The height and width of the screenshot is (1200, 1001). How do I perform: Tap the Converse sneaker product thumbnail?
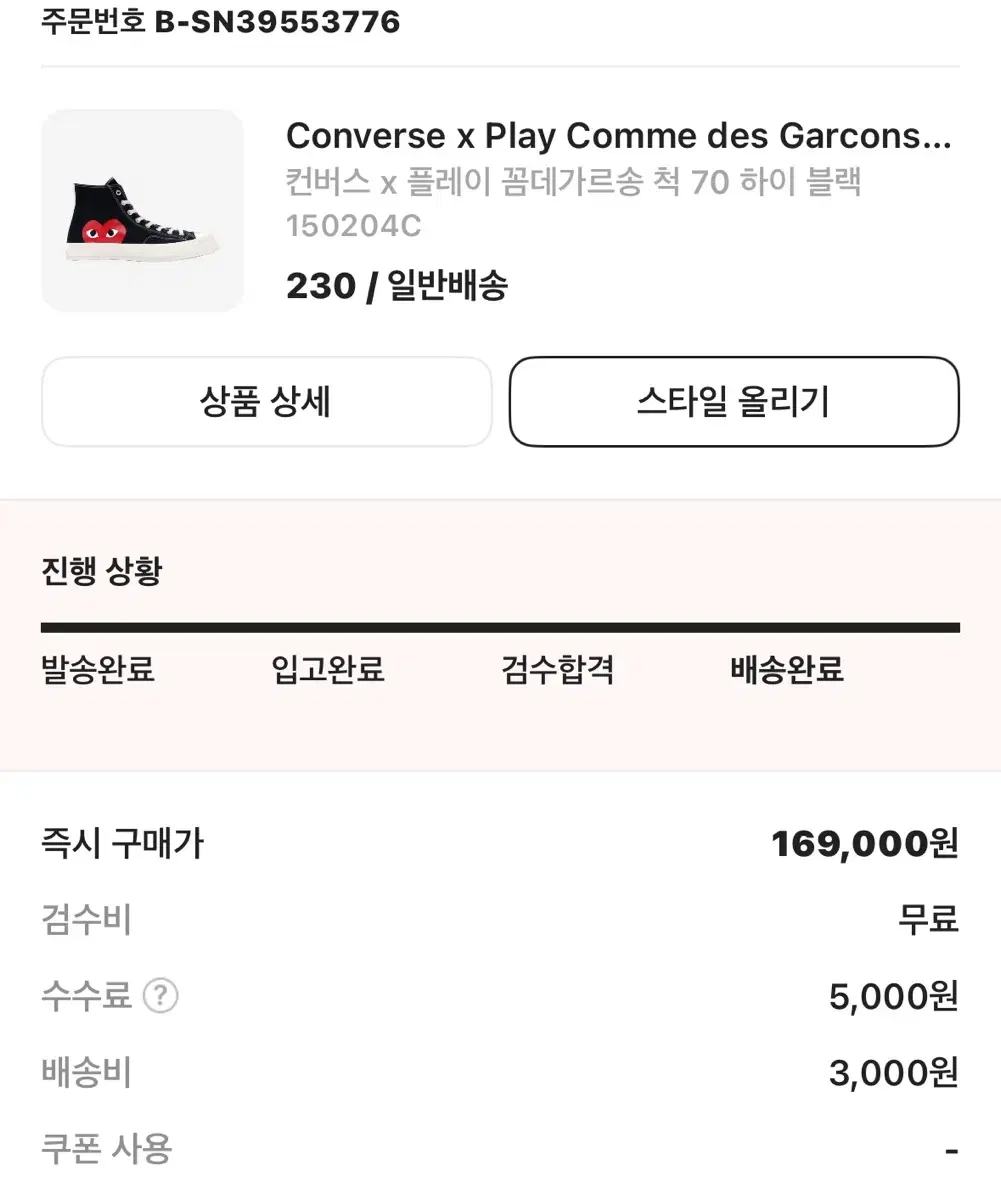(x=142, y=210)
